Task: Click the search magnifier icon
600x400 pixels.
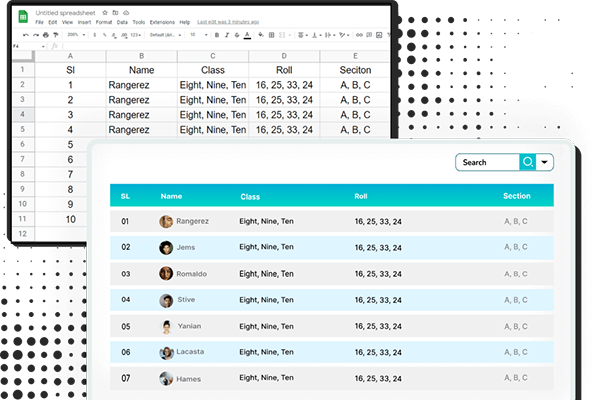Action: [x=527, y=162]
